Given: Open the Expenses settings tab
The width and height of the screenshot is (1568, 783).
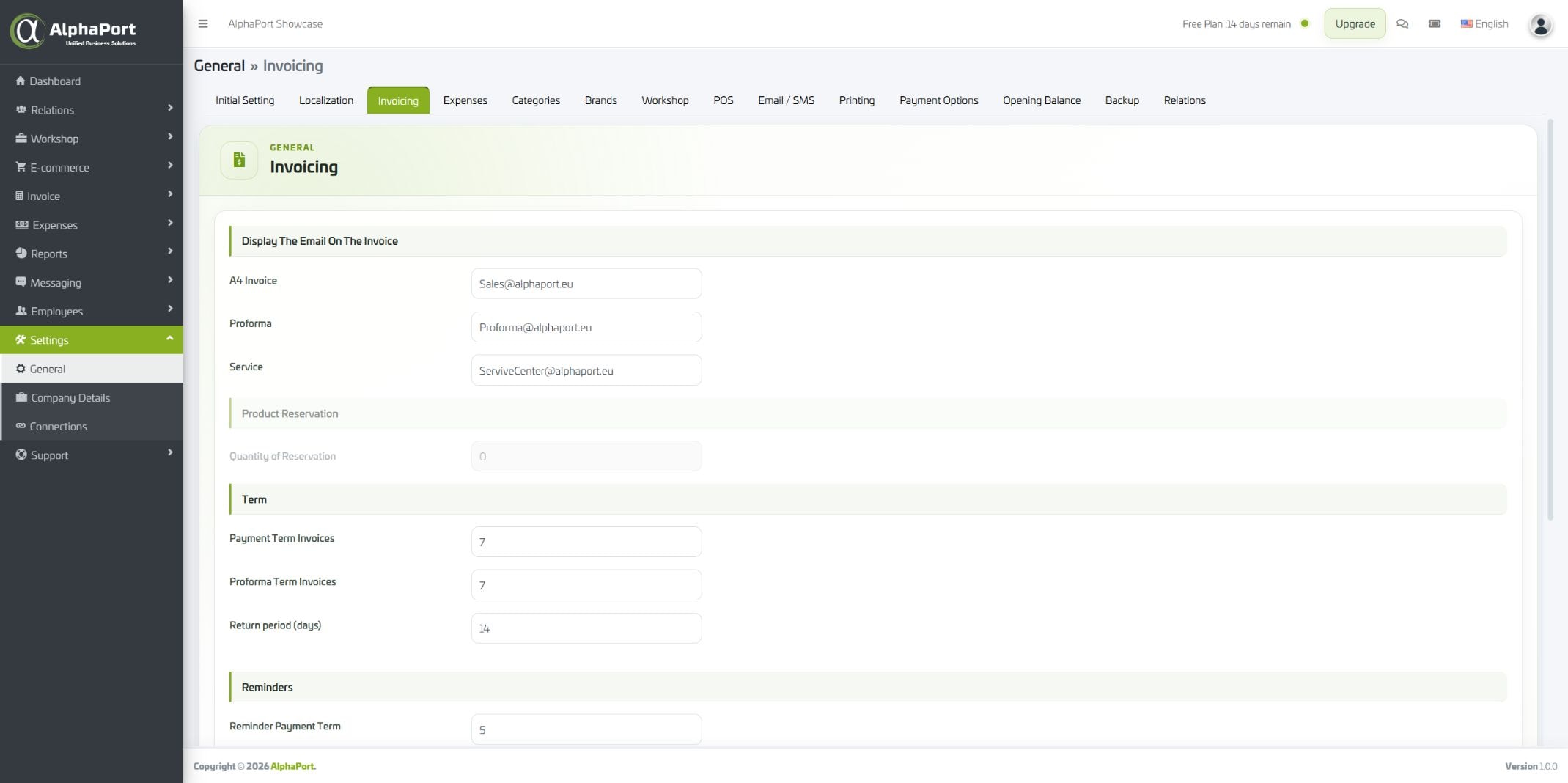Looking at the screenshot, I should click(x=465, y=100).
